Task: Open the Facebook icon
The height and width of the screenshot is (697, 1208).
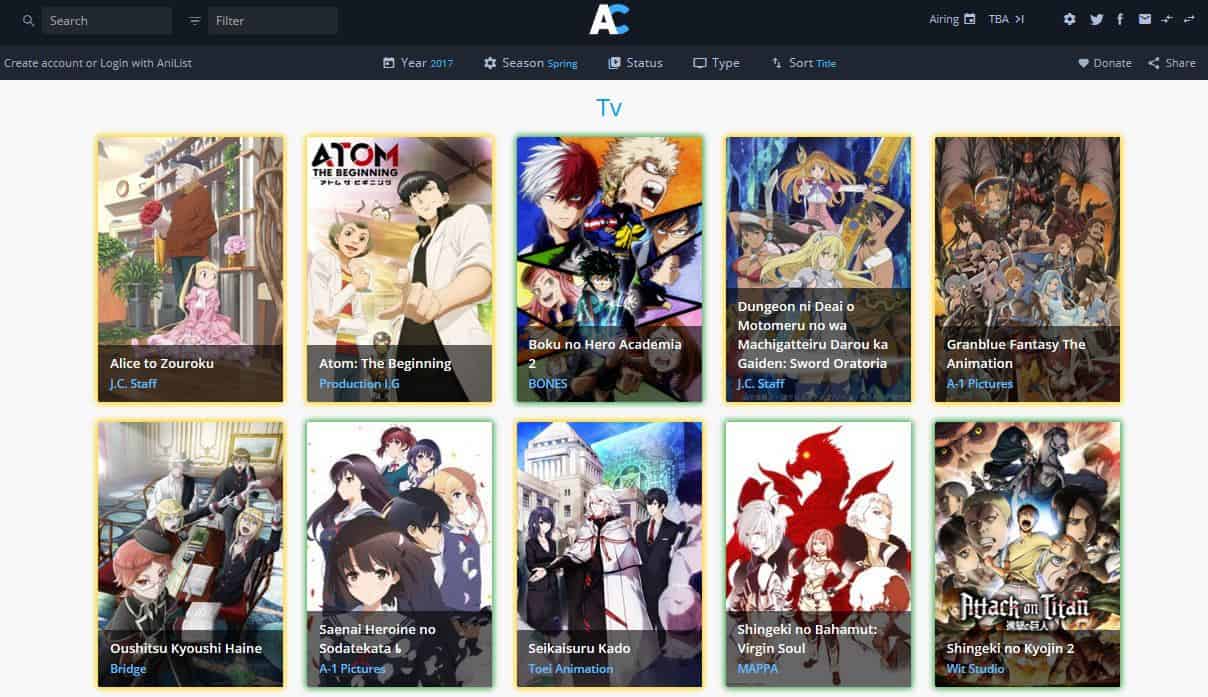Action: (x=1120, y=19)
